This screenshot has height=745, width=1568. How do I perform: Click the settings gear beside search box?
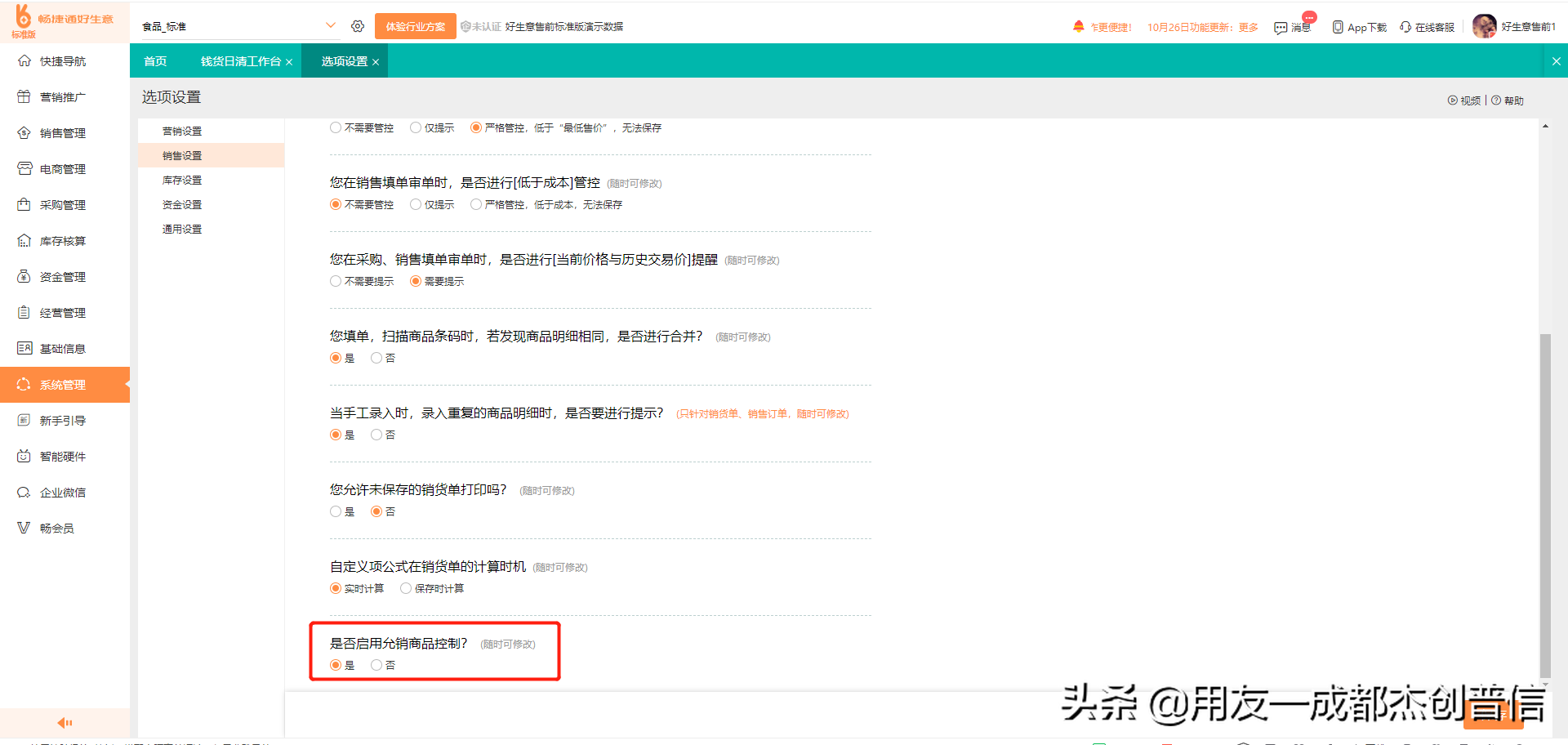pos(357,25)
